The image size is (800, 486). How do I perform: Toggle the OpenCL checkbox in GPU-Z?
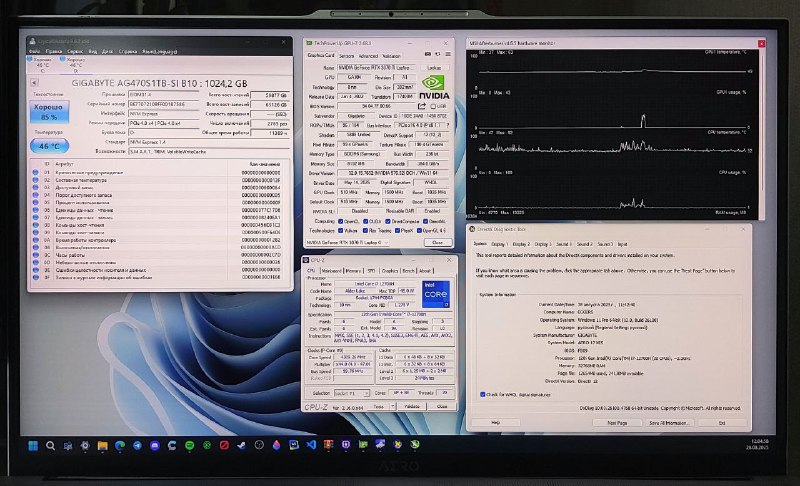(x=341, y=221)
